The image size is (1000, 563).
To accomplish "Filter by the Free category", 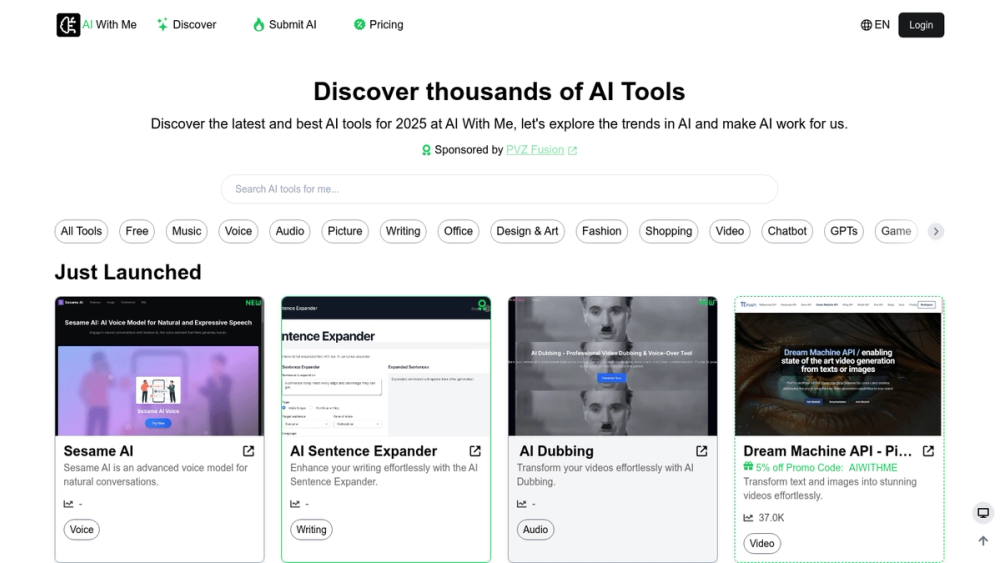I will tap(136, 231).
